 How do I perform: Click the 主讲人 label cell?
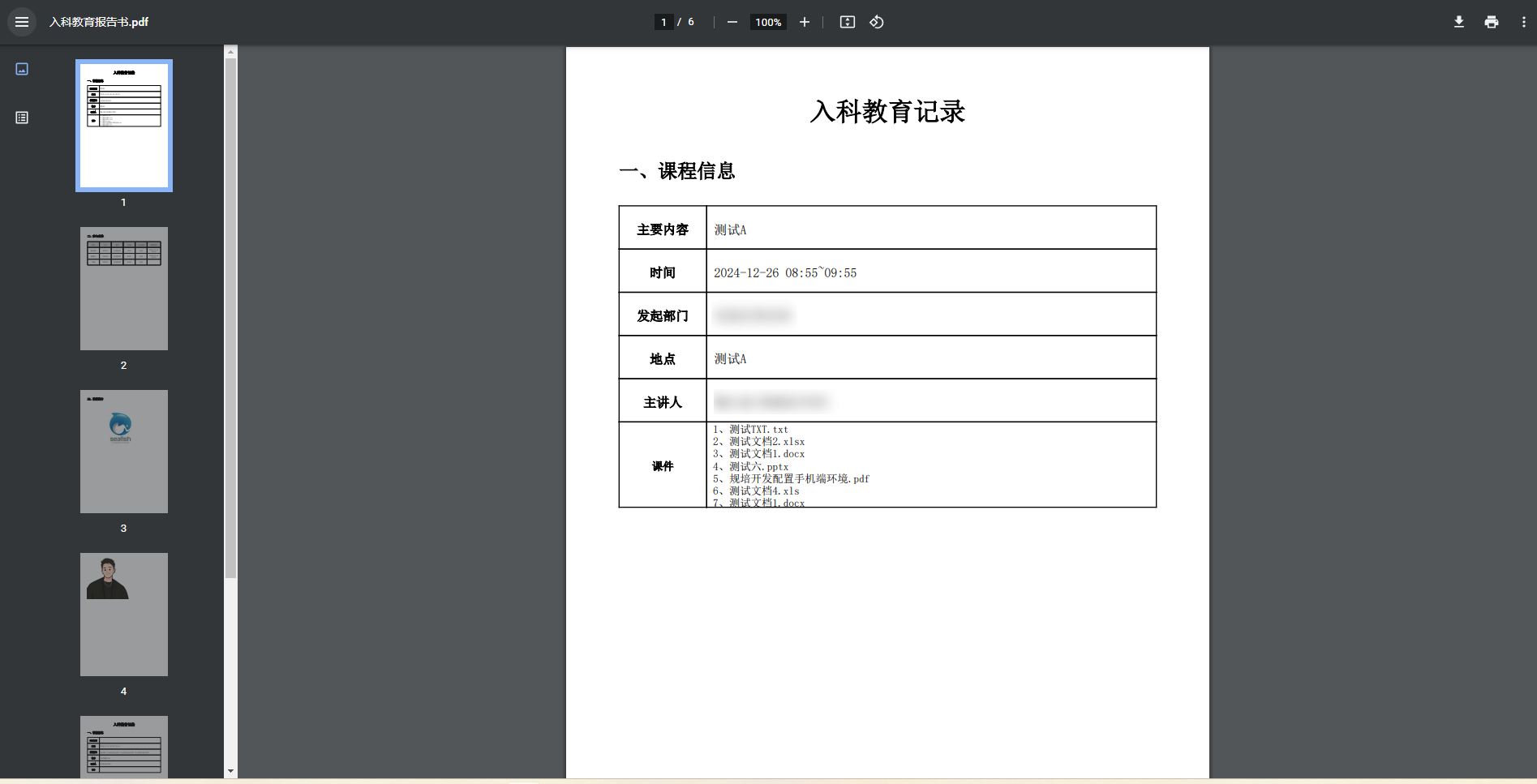tap(663, 402)
